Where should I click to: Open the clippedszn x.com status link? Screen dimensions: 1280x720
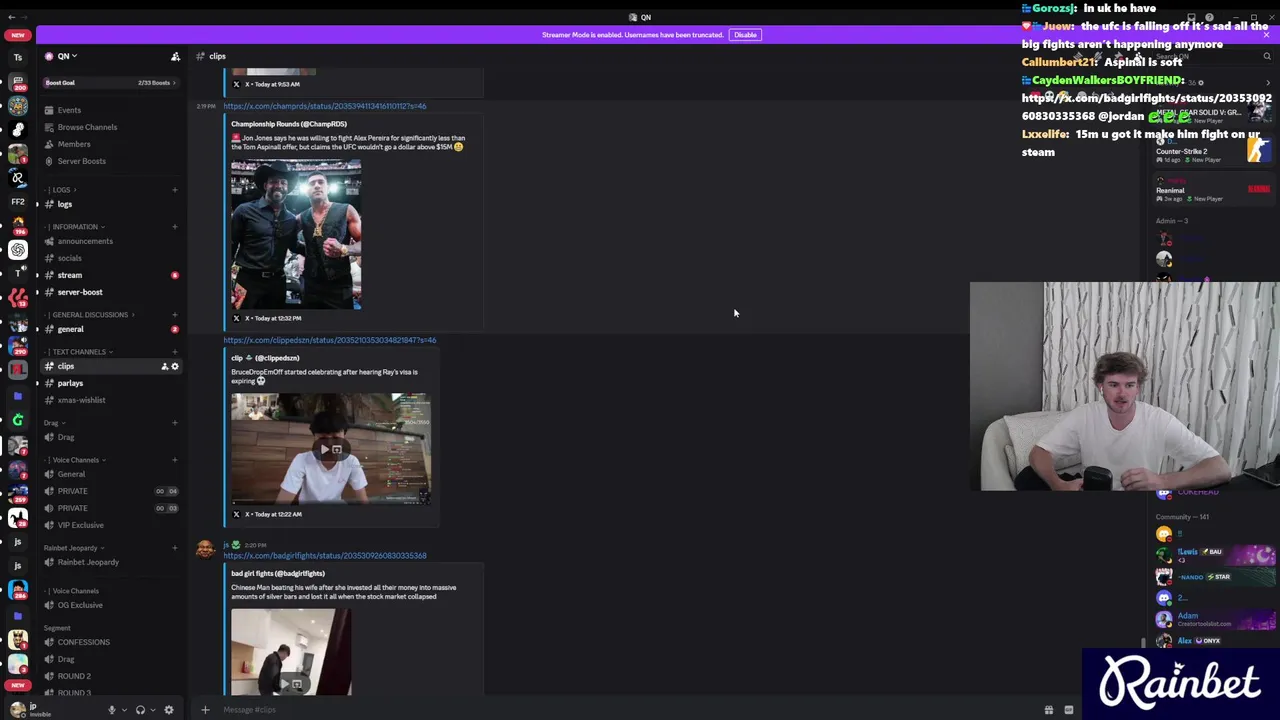[330, 340]
